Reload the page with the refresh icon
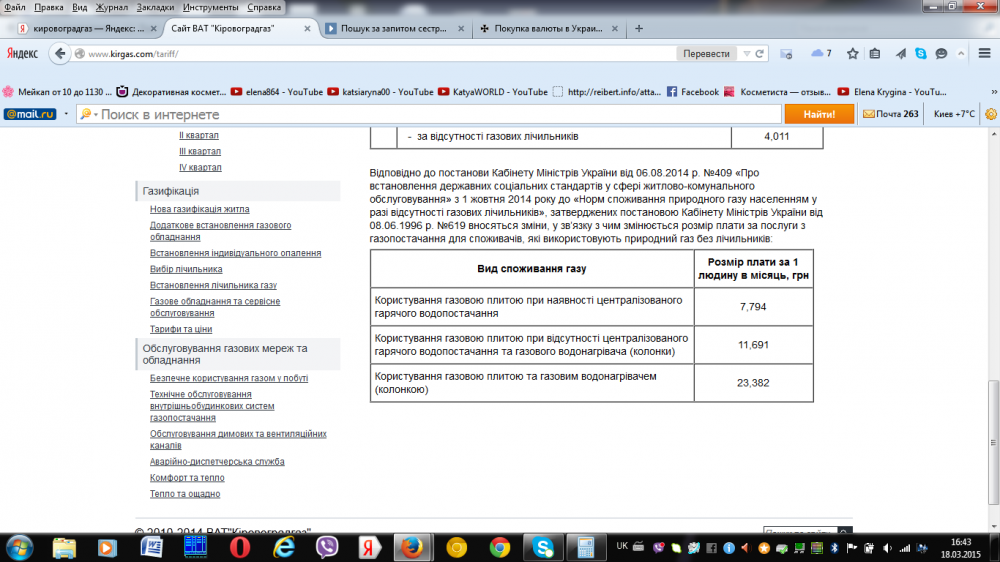This screenshot has height=562, width=1000. [x=760, y=54]
